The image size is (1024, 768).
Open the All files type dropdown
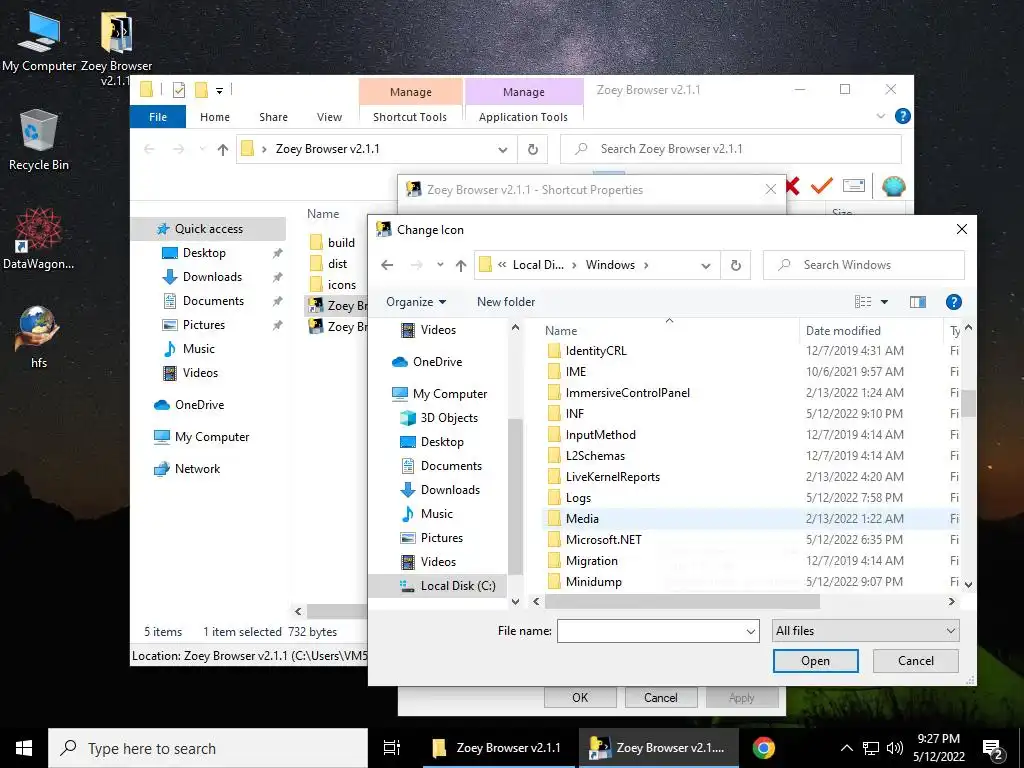pos(865,631)
